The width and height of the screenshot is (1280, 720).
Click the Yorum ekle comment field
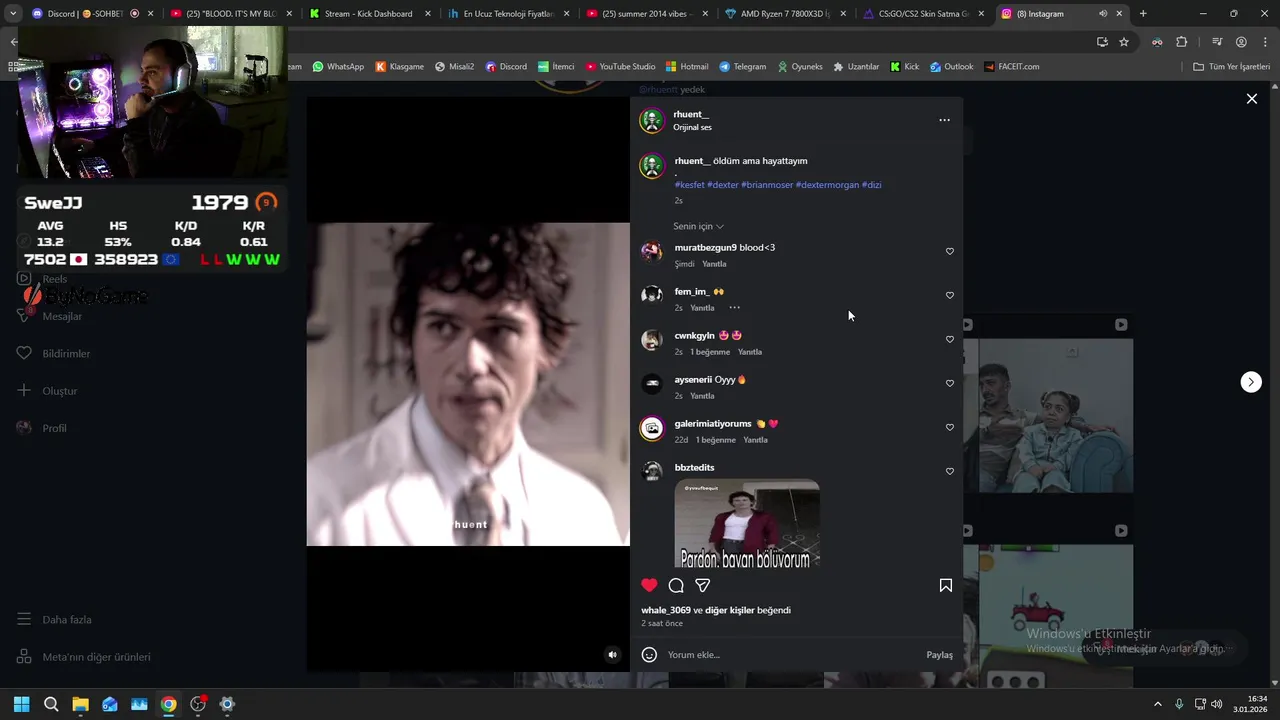click(x=790, y=655)
